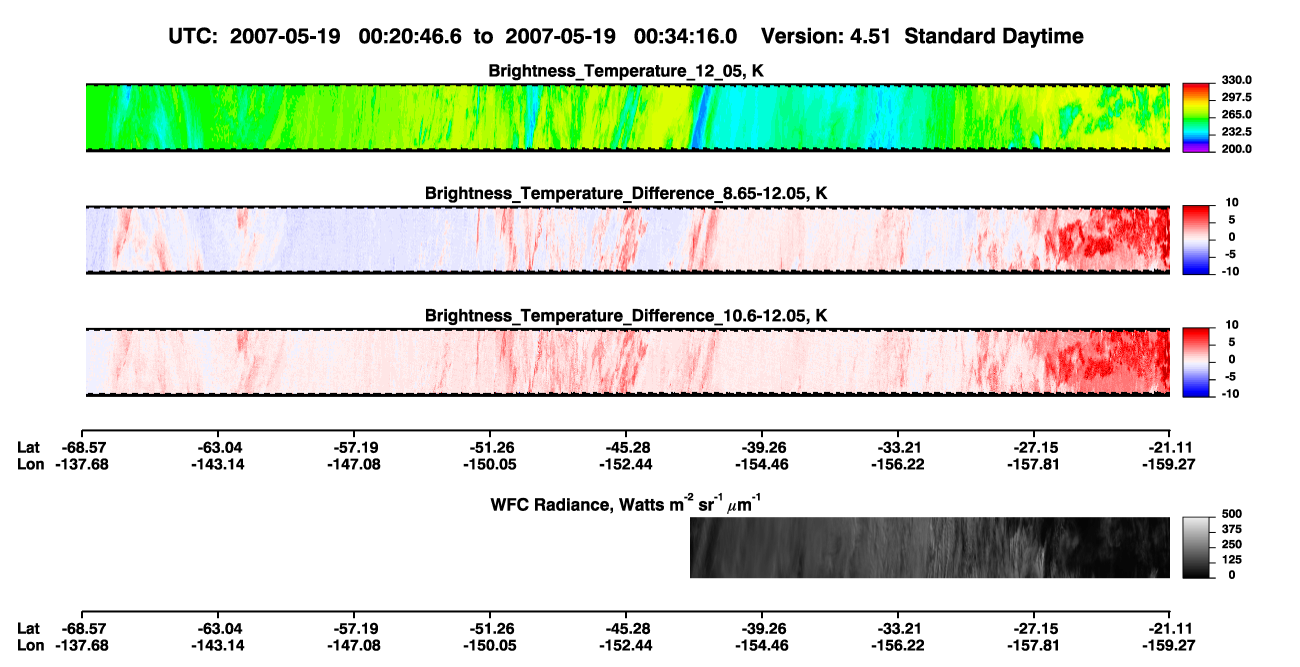The width and height of the screenshot is (1300, 667).
Task: Click -57.19 latitude on the axis under WFC Radiance
Action: click(354, 628)
